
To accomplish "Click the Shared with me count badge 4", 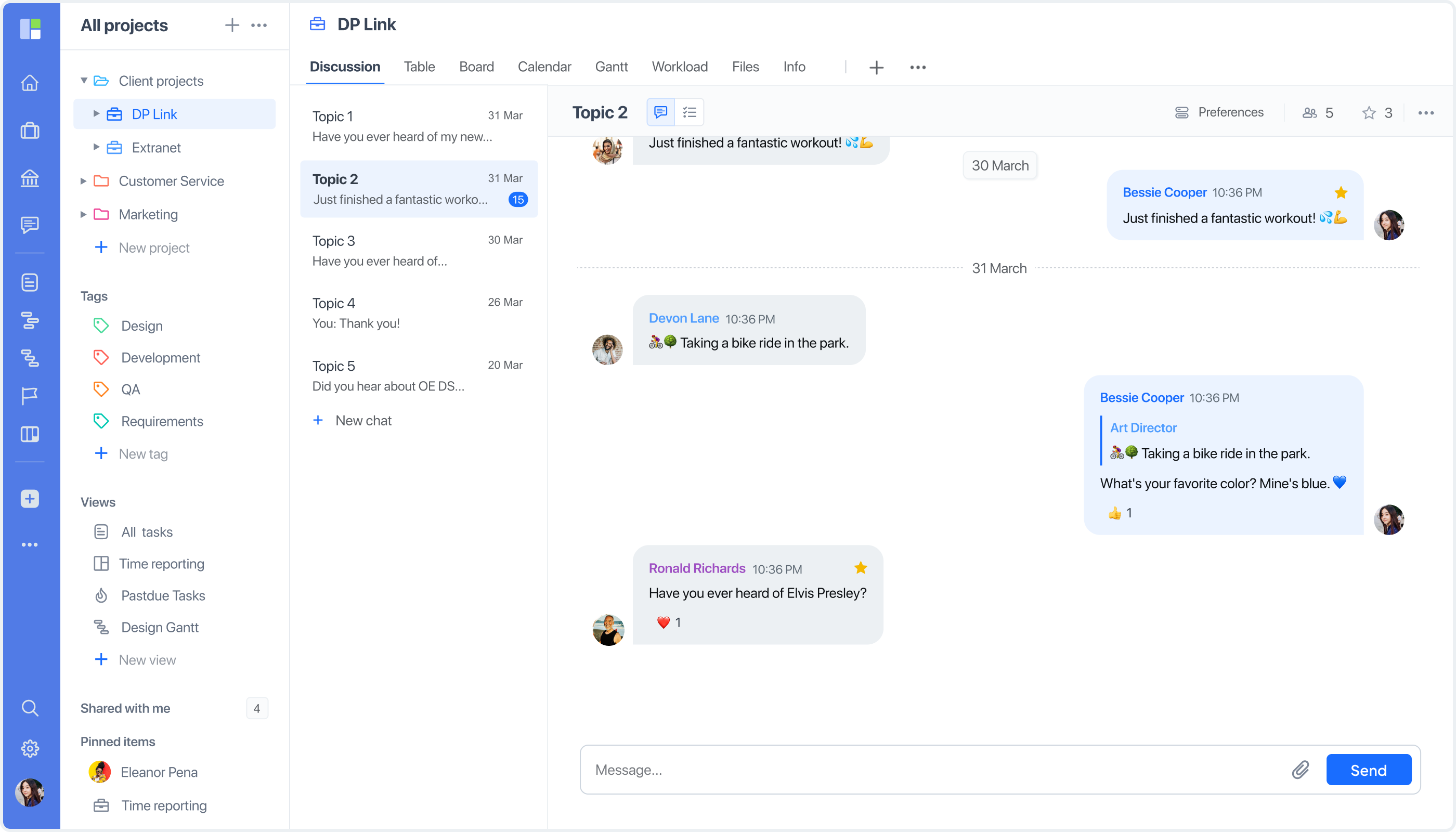I will tap(256, 709).
